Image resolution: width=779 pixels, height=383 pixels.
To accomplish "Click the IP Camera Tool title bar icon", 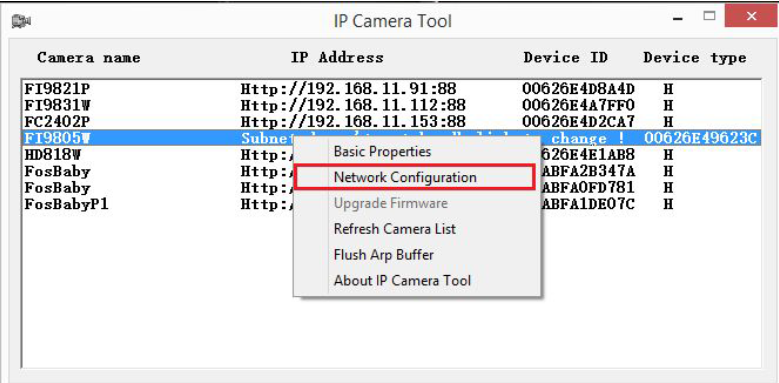I will (x=21, y=20).
